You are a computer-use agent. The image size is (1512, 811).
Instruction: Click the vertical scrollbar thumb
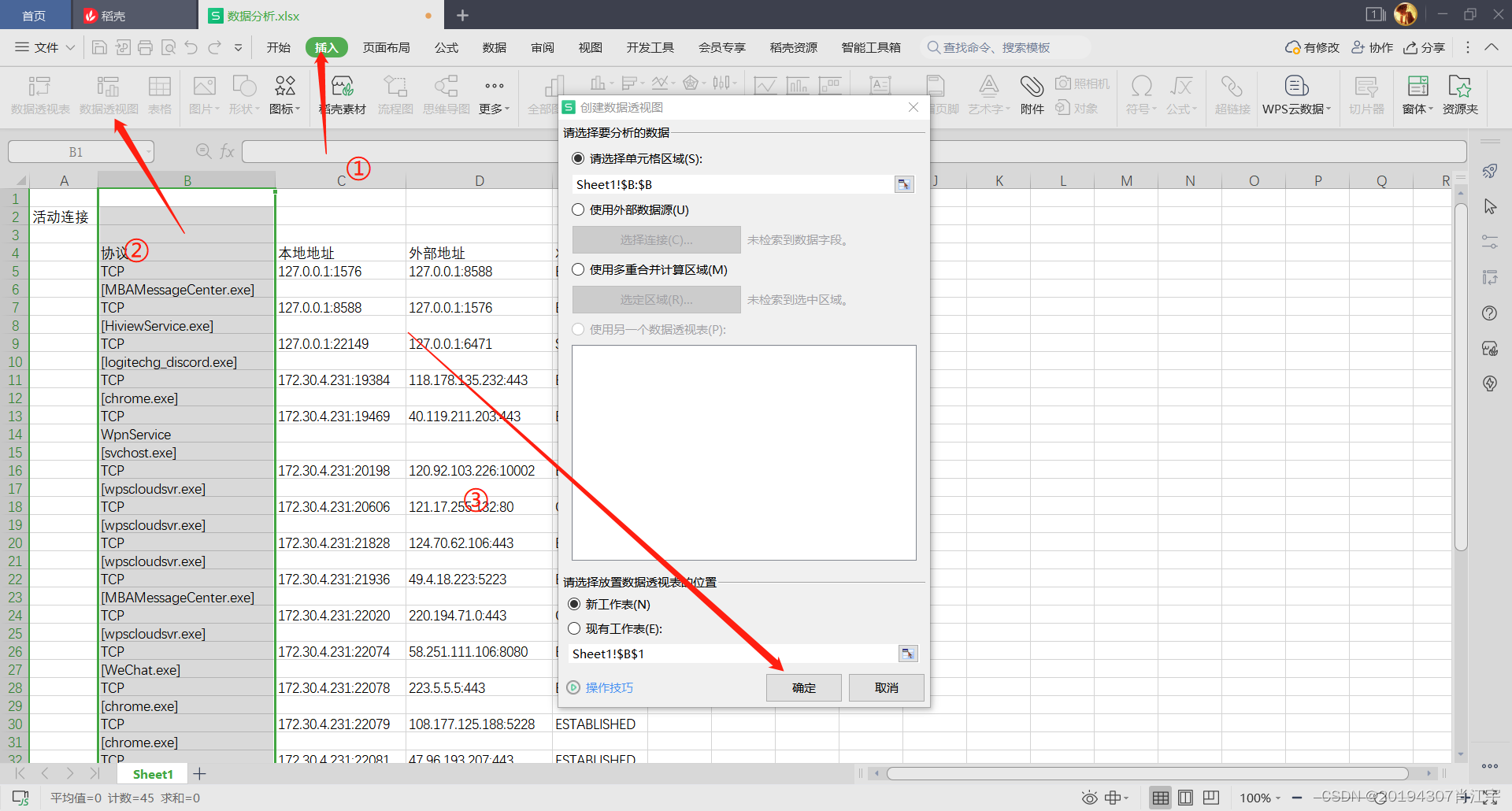pyautogui.click(x=1460, y=376)
